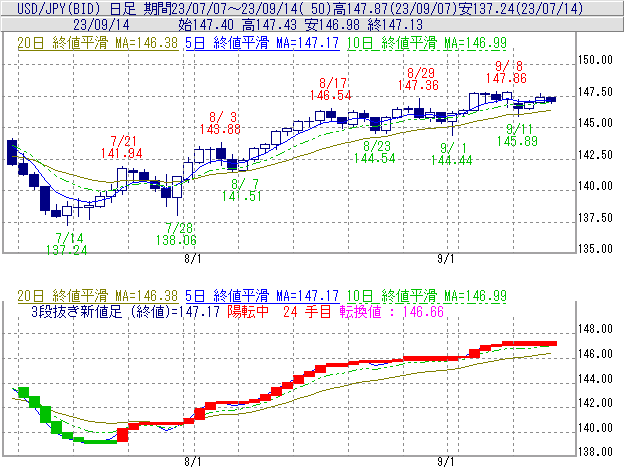
Task: Click the 146.00 lower chart axis label
Action: [595, 354]
